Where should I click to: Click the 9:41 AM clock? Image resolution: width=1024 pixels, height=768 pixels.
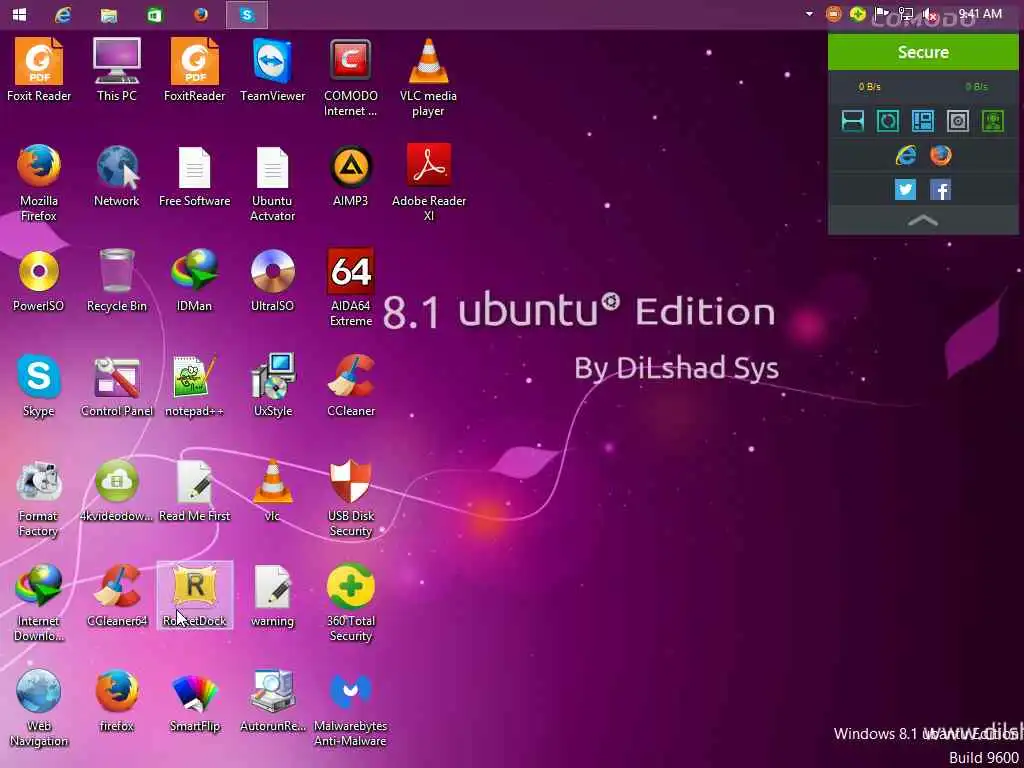point(980,14)
